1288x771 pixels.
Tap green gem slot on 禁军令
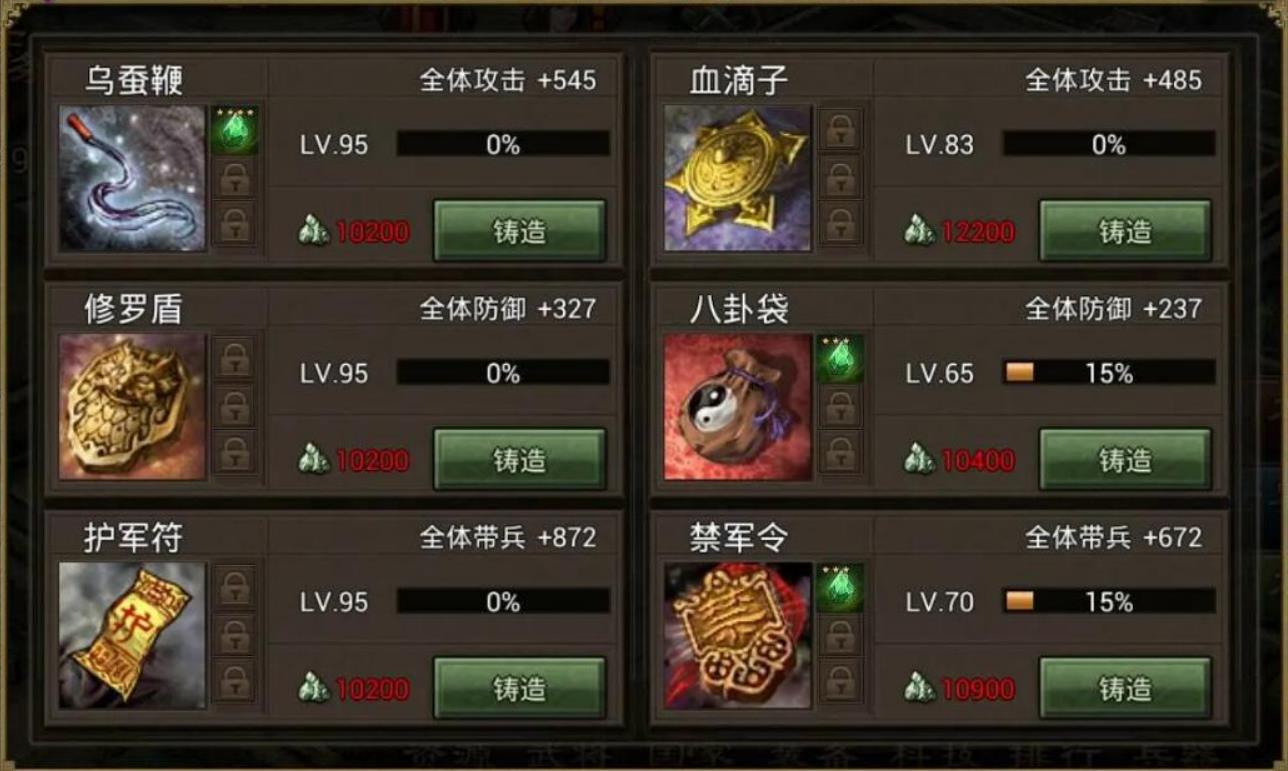click(841, 588)
